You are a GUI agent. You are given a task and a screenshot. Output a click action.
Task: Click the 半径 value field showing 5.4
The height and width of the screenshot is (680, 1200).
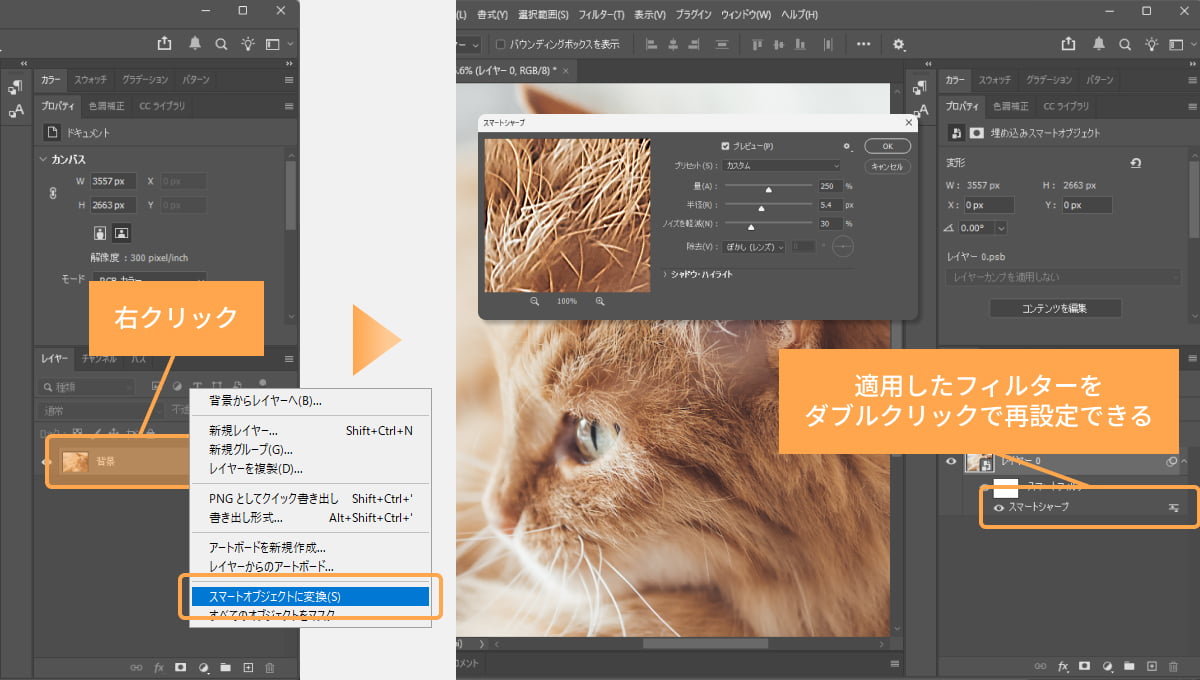point(829,205)
